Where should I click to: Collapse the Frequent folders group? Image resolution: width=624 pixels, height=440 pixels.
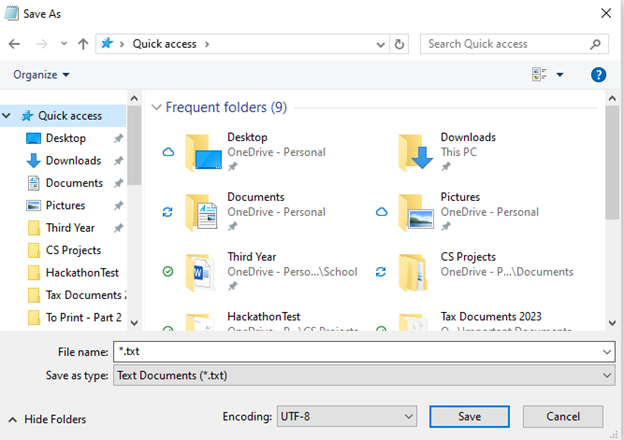156,107
